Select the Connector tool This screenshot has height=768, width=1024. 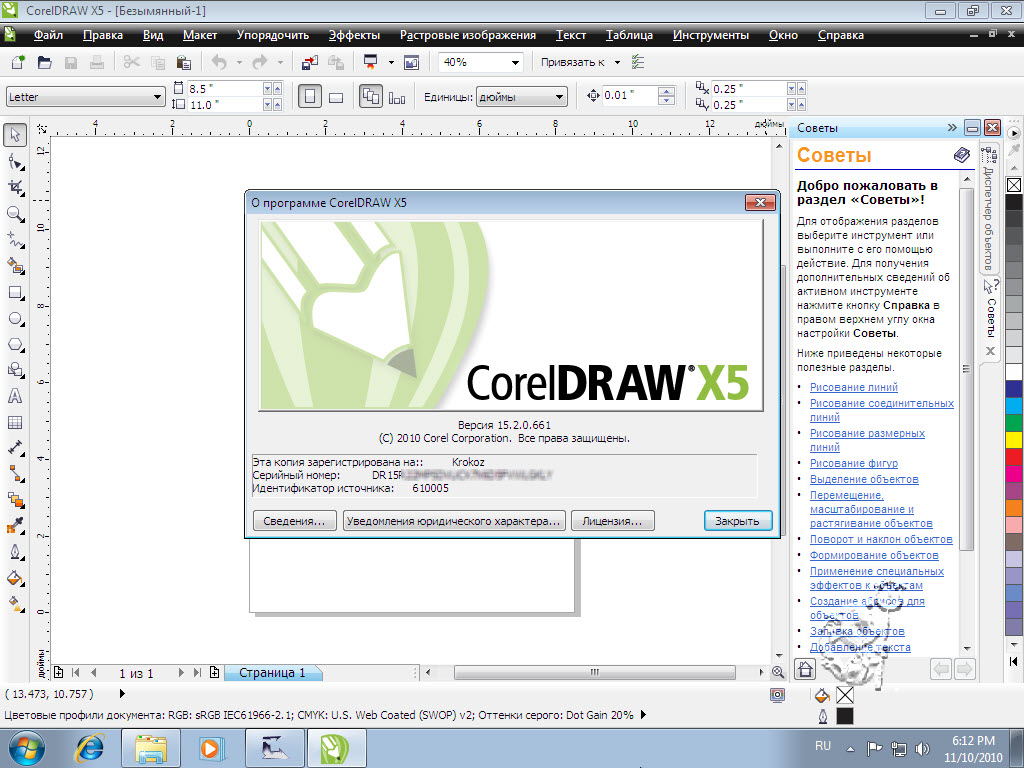click(x=15, y=474)
